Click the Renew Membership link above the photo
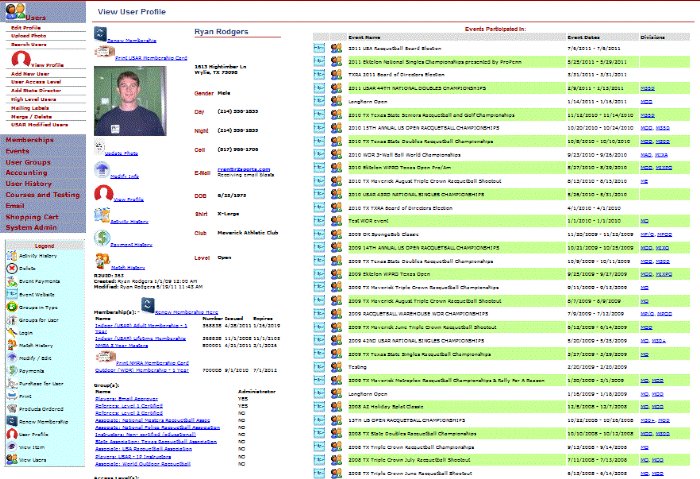Viewport: 700px width, 479px height. tap(132, 41)
